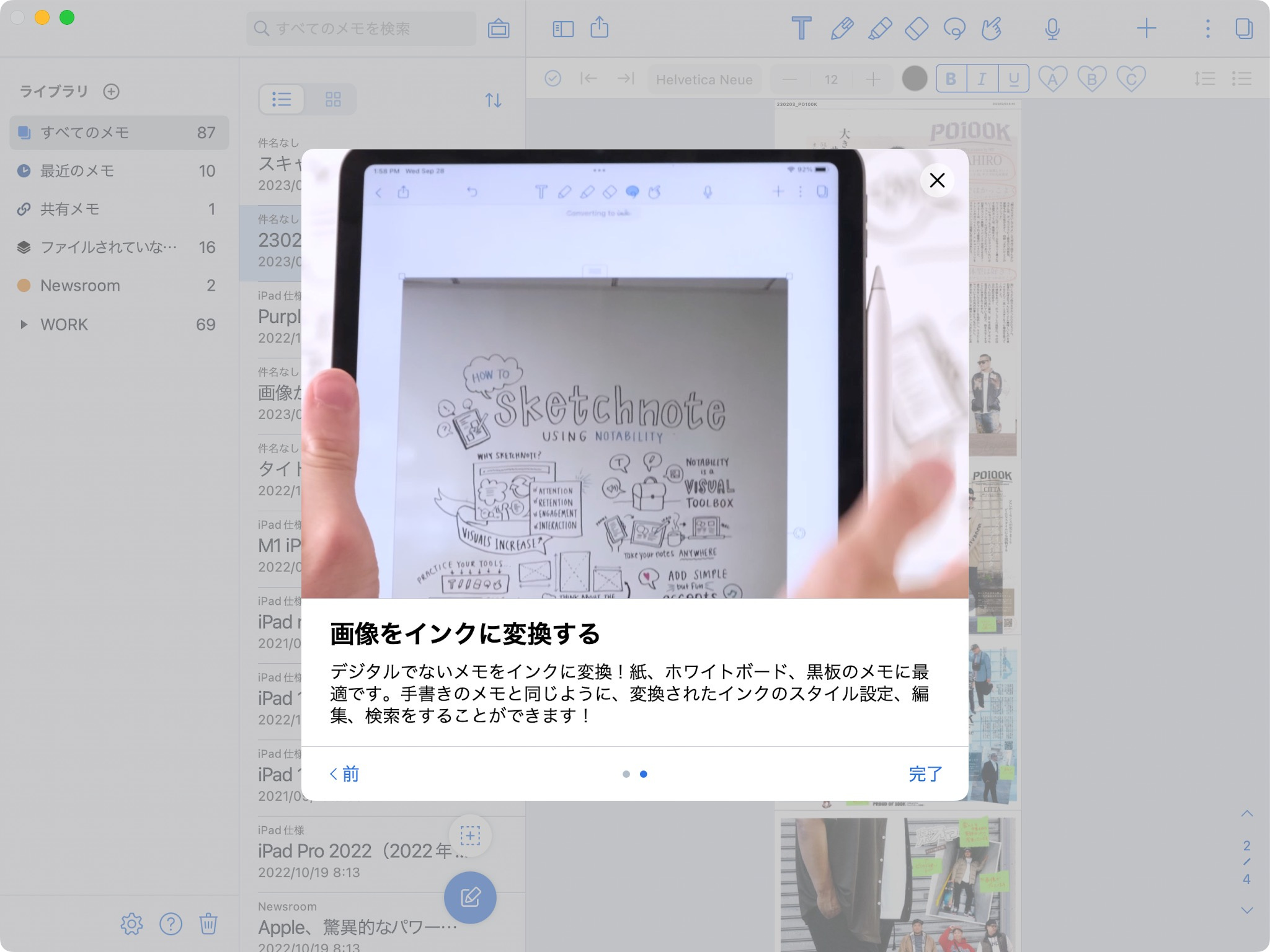Start audio recording with microphone icon

(1052, 29)
